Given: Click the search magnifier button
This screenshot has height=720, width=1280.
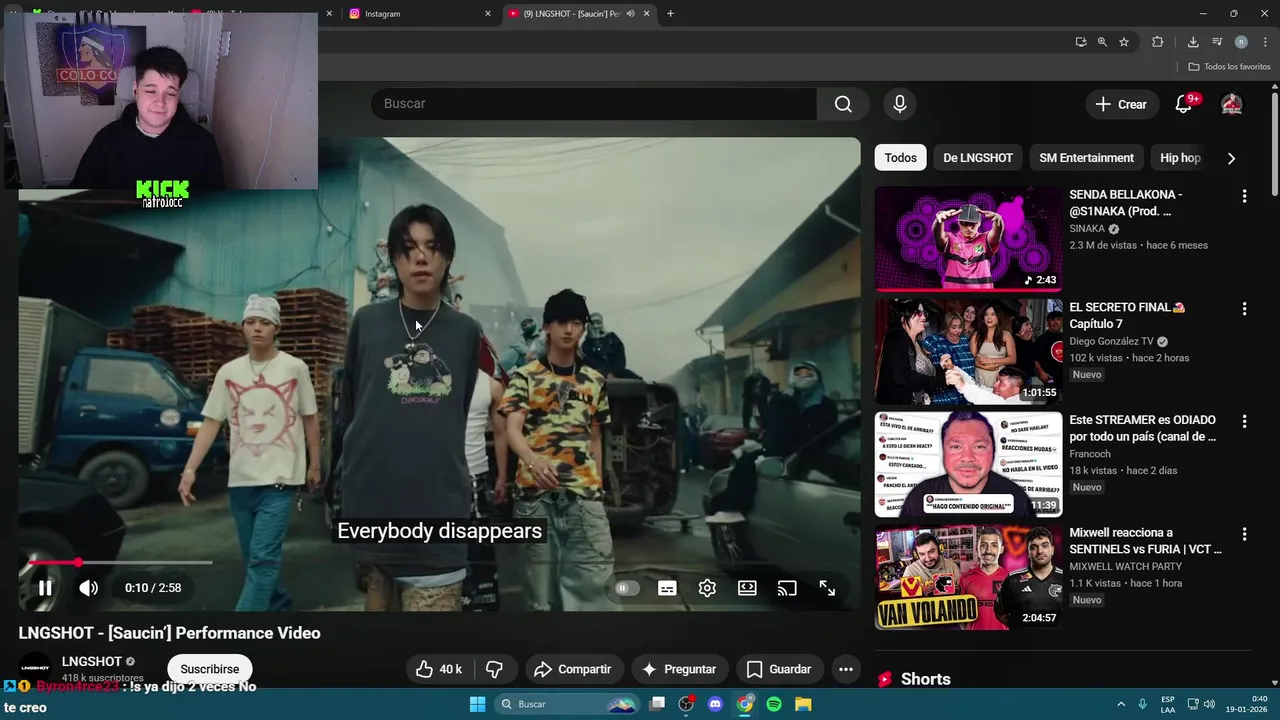Looking at the screenshot, I should (843, 104).
